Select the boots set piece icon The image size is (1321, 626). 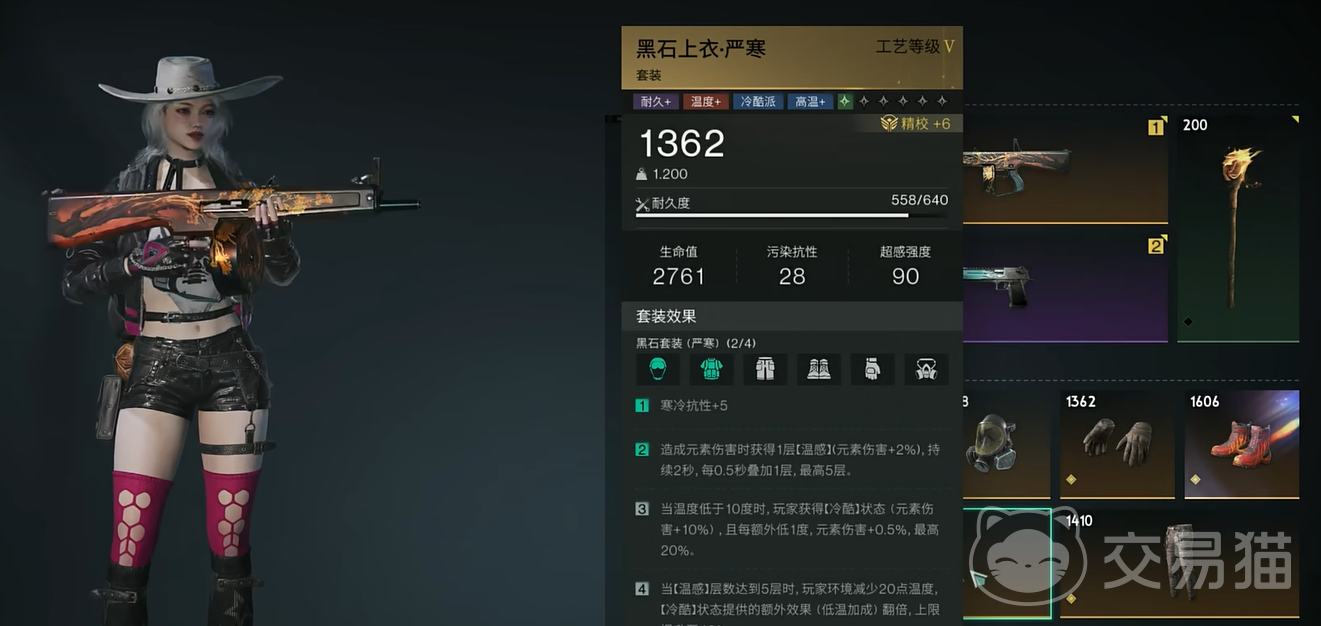[x=819, y=369]
